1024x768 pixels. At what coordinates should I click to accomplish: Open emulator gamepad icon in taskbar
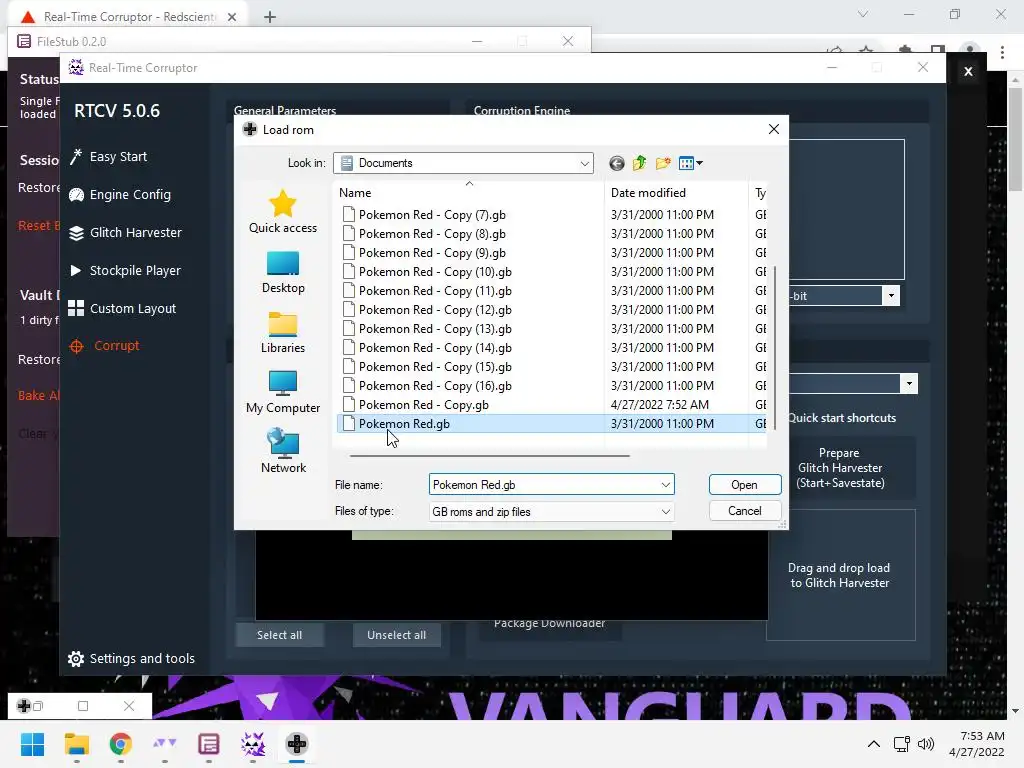coord(296,744)
